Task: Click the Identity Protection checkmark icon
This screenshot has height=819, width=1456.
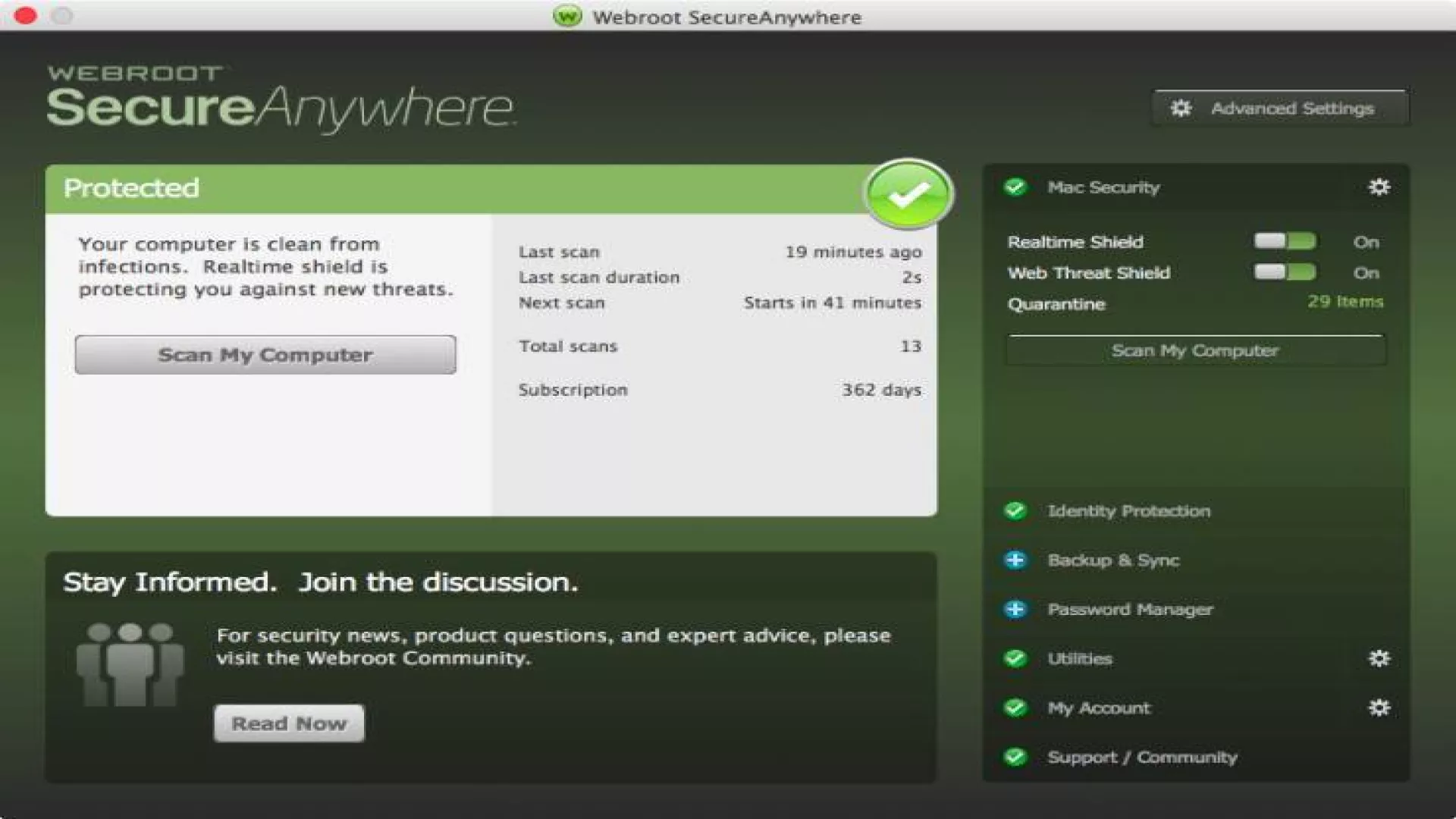Action: 1016,510
